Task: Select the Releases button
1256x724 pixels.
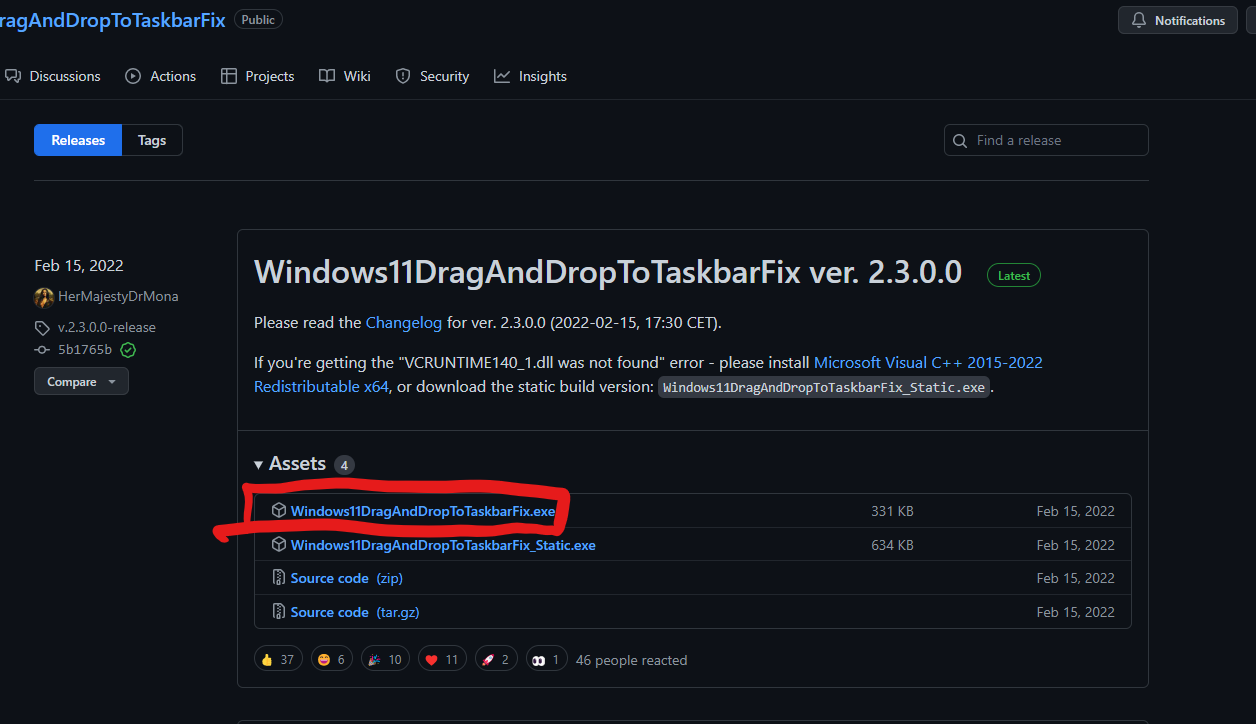Action: [x=78, y=140]
